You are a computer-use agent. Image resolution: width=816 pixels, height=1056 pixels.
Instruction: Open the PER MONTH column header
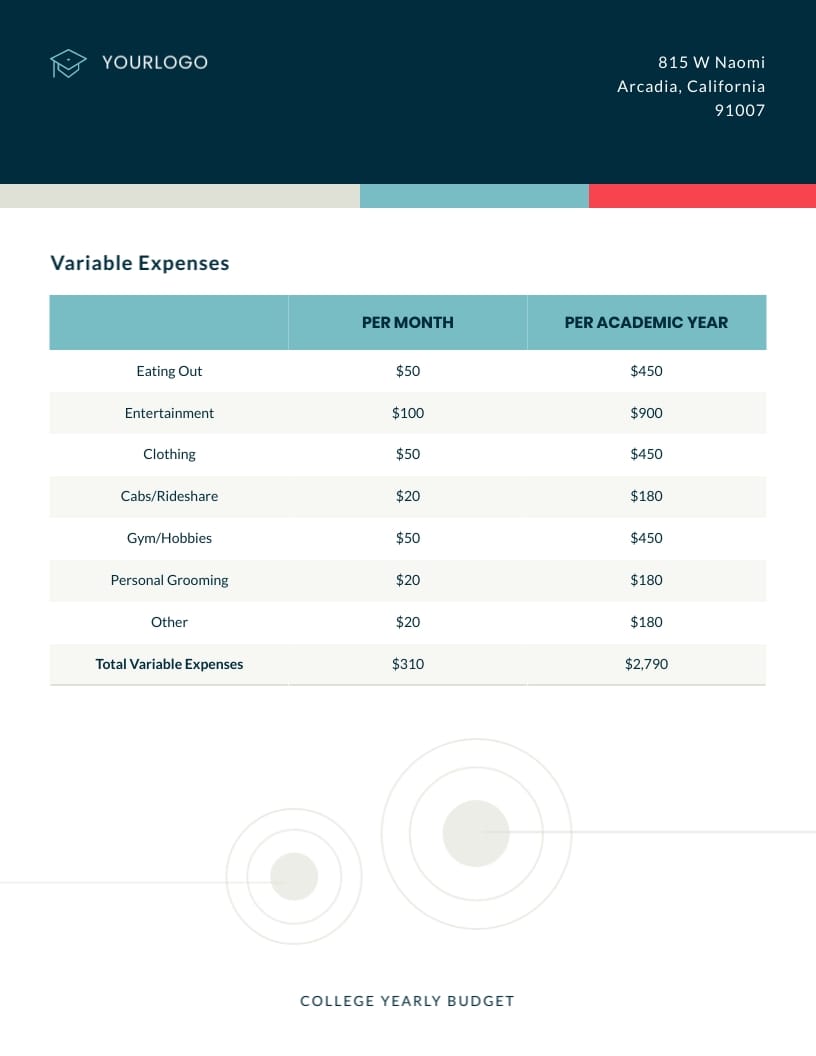(407, 322)
